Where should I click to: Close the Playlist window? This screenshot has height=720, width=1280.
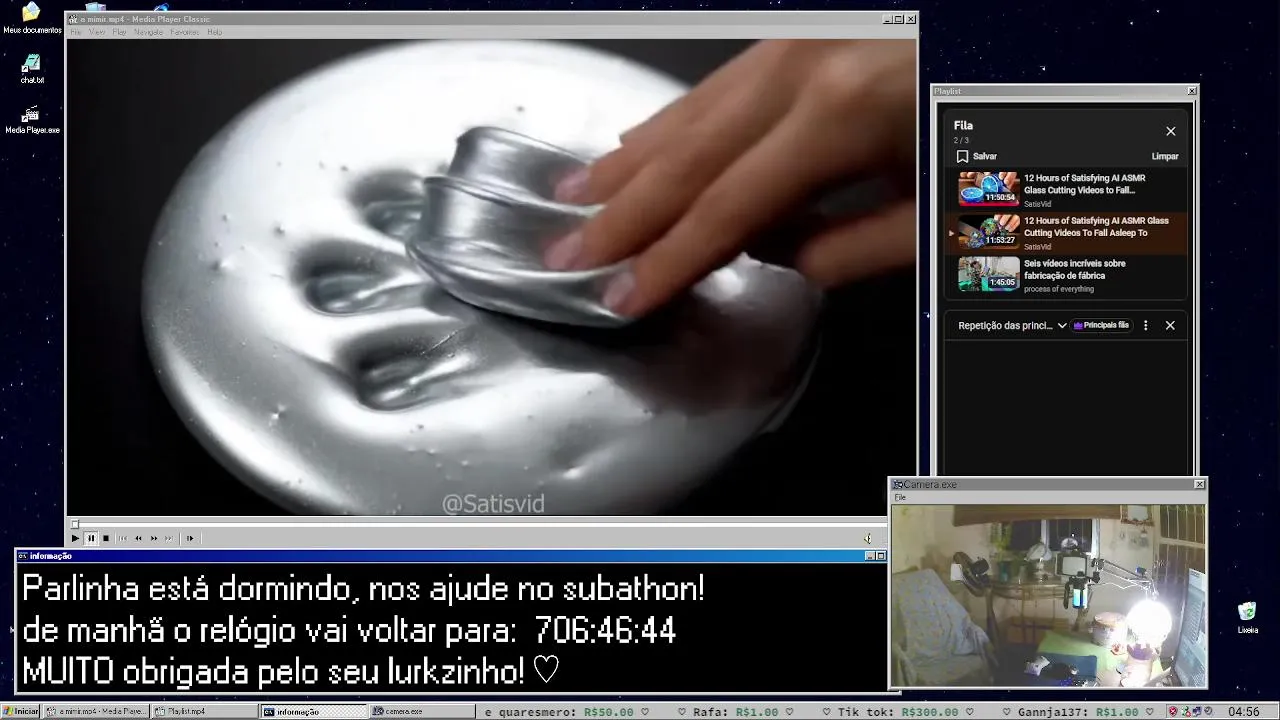point(1192,91)
